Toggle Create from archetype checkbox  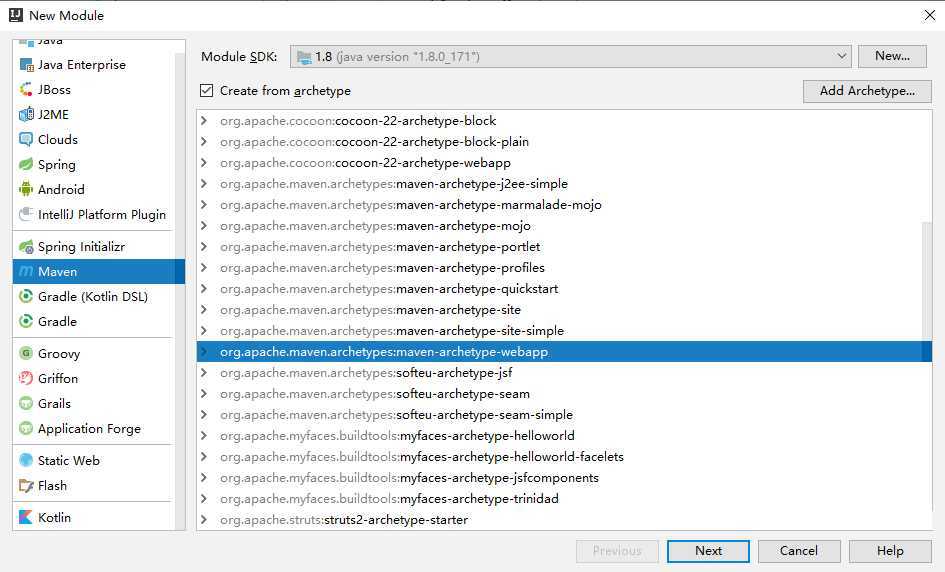206,90
